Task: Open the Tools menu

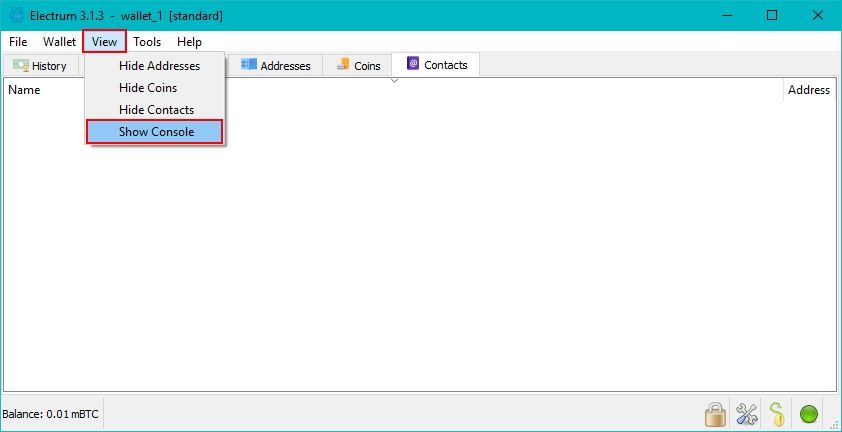Action: (x=147, y=42)
